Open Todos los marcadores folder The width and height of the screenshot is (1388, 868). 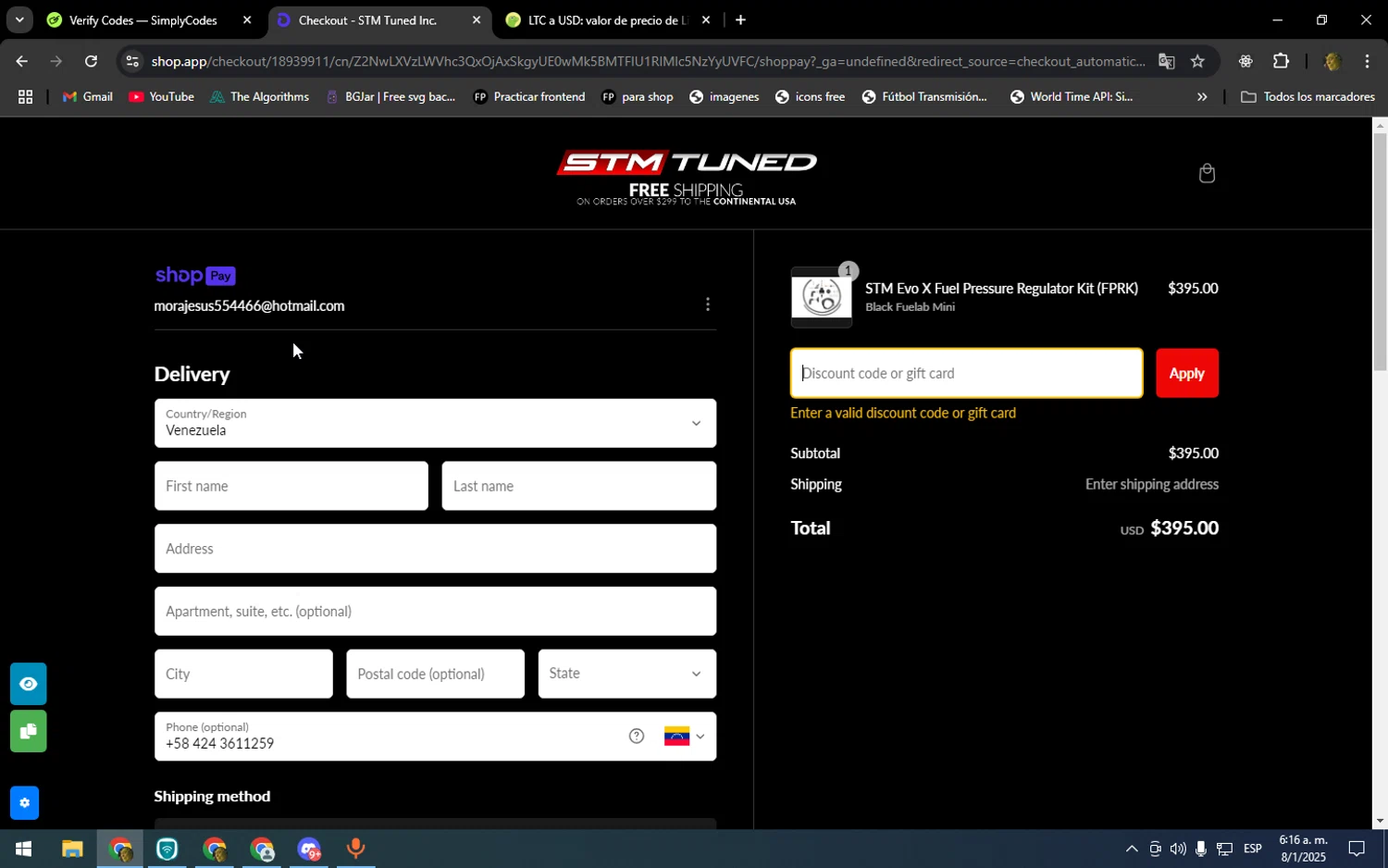(x=1307, y=96)
